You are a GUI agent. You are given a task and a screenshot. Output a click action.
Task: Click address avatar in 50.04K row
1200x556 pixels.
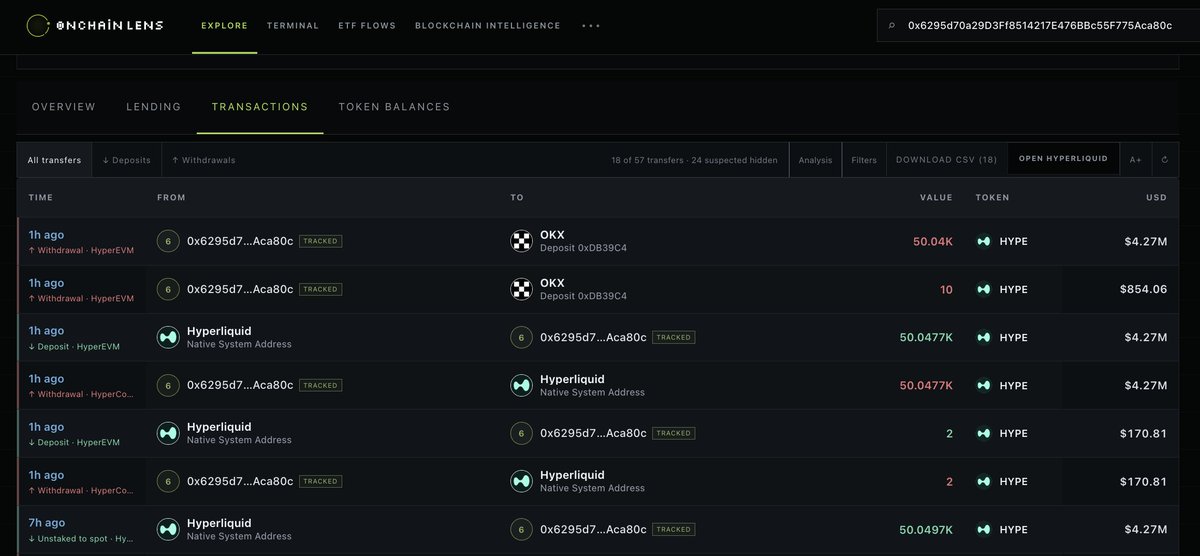coord(168,241)
